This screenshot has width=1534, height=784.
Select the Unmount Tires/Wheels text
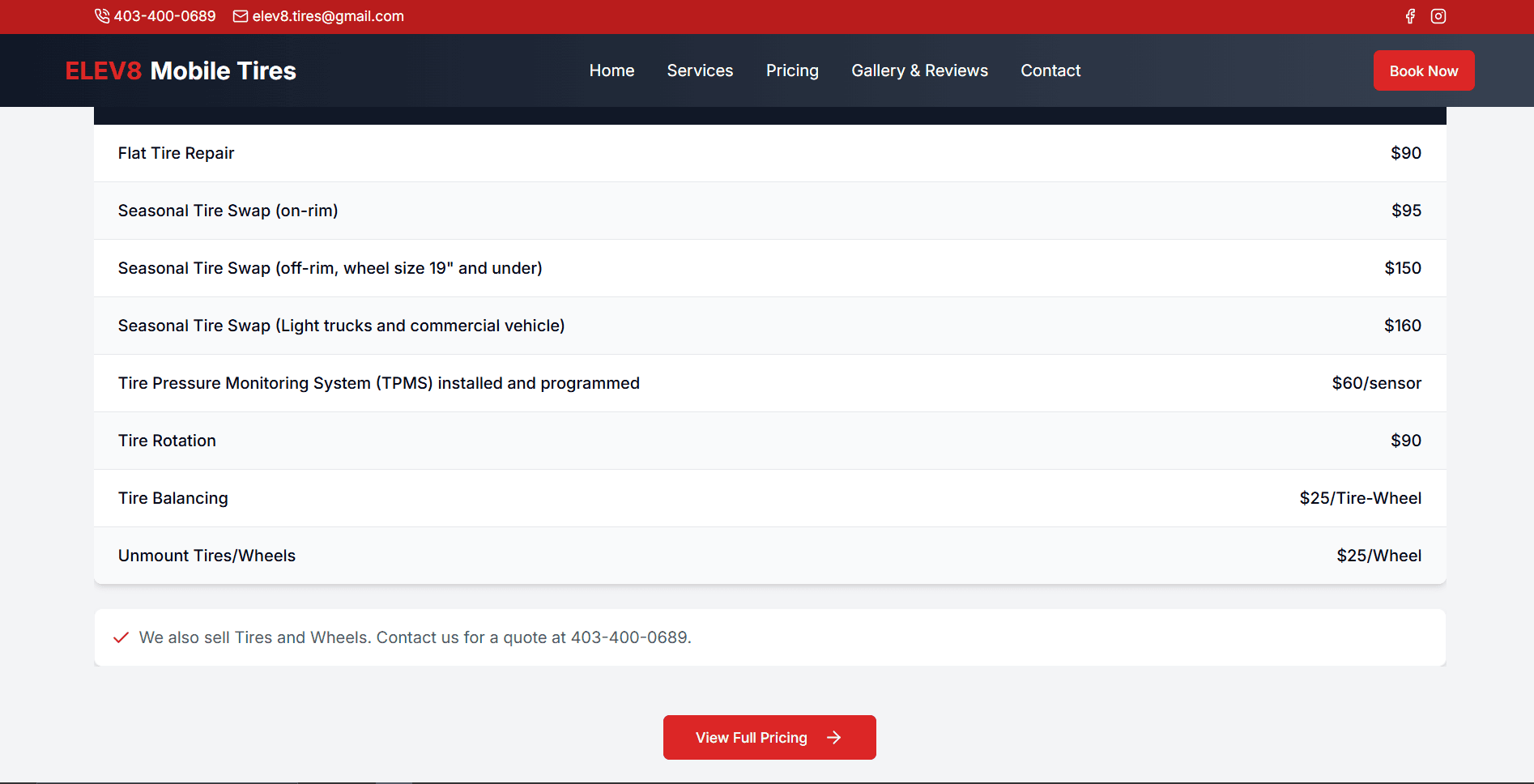(x=207, y=556)
